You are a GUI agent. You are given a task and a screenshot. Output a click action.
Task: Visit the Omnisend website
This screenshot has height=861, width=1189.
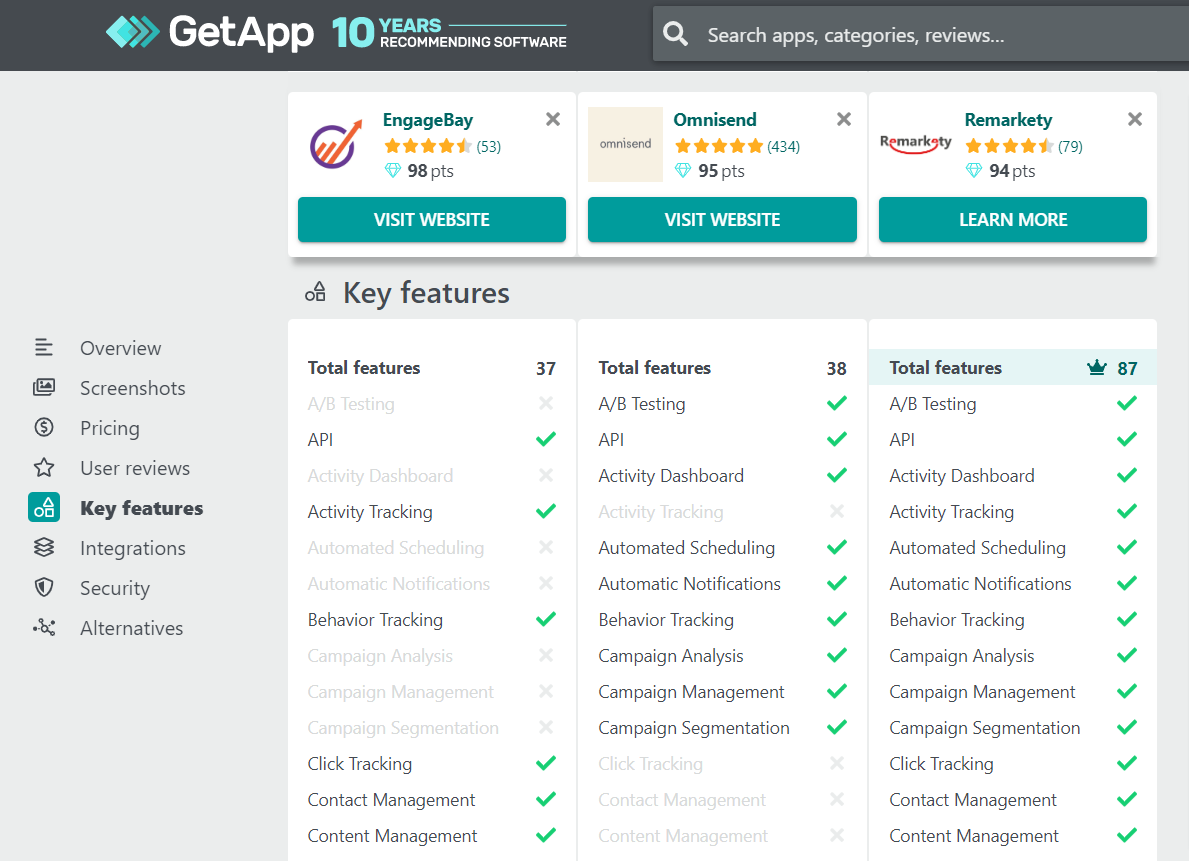pyautogui.click(x=722, y=220)
